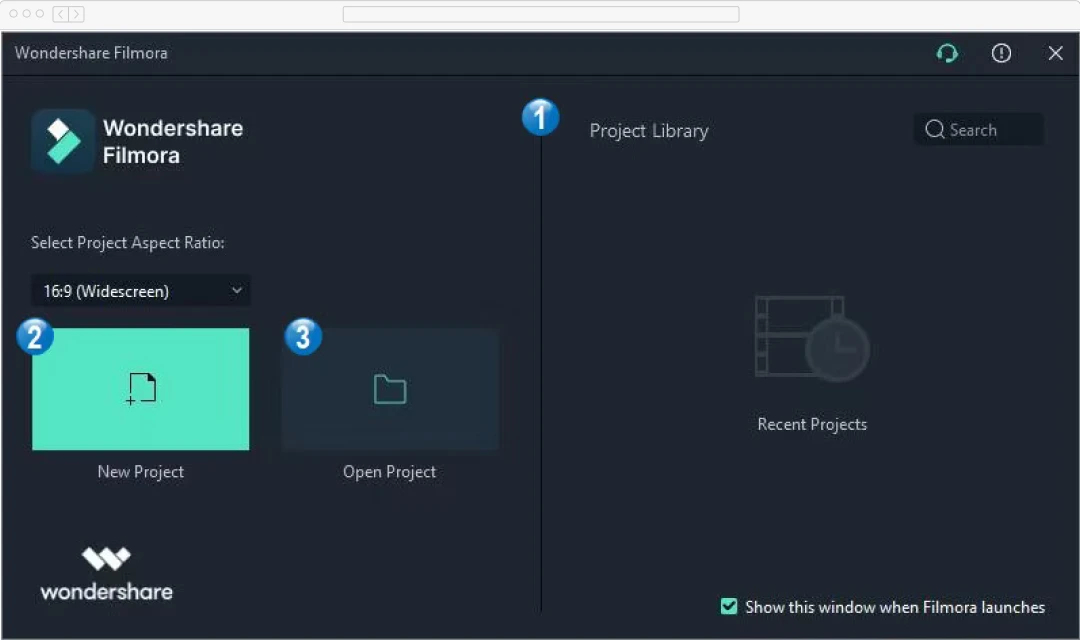Expand the 16:9 (Widescreen) selector chevron

(237, 290)
